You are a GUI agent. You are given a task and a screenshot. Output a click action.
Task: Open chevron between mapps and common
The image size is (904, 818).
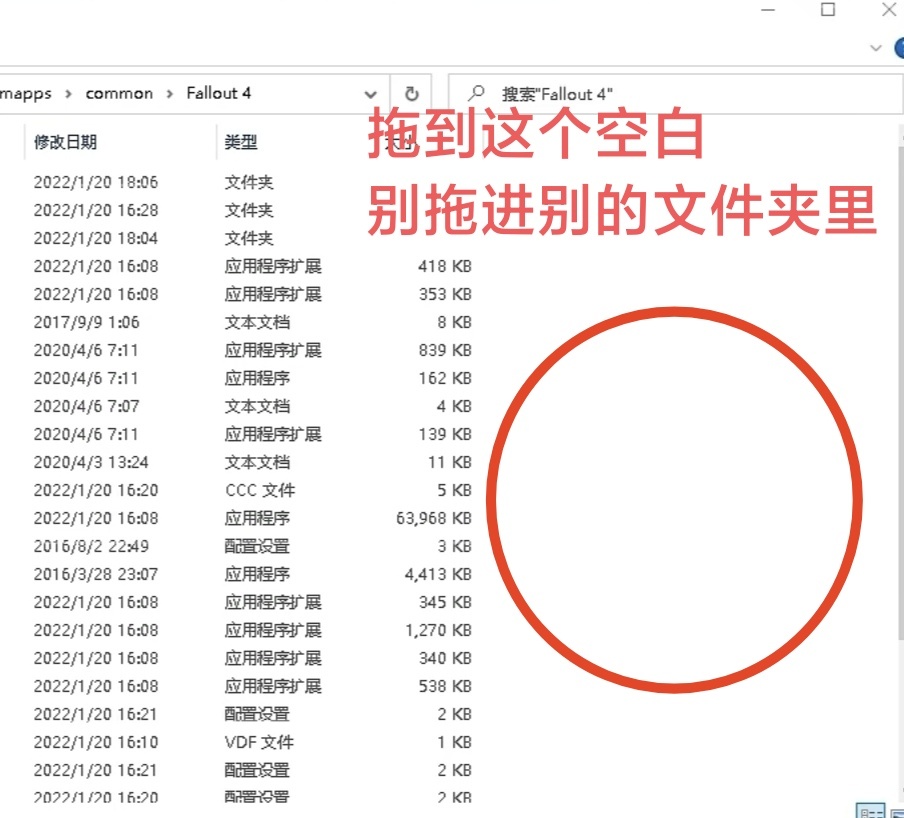pyautogui.click(x=68, y=94)
